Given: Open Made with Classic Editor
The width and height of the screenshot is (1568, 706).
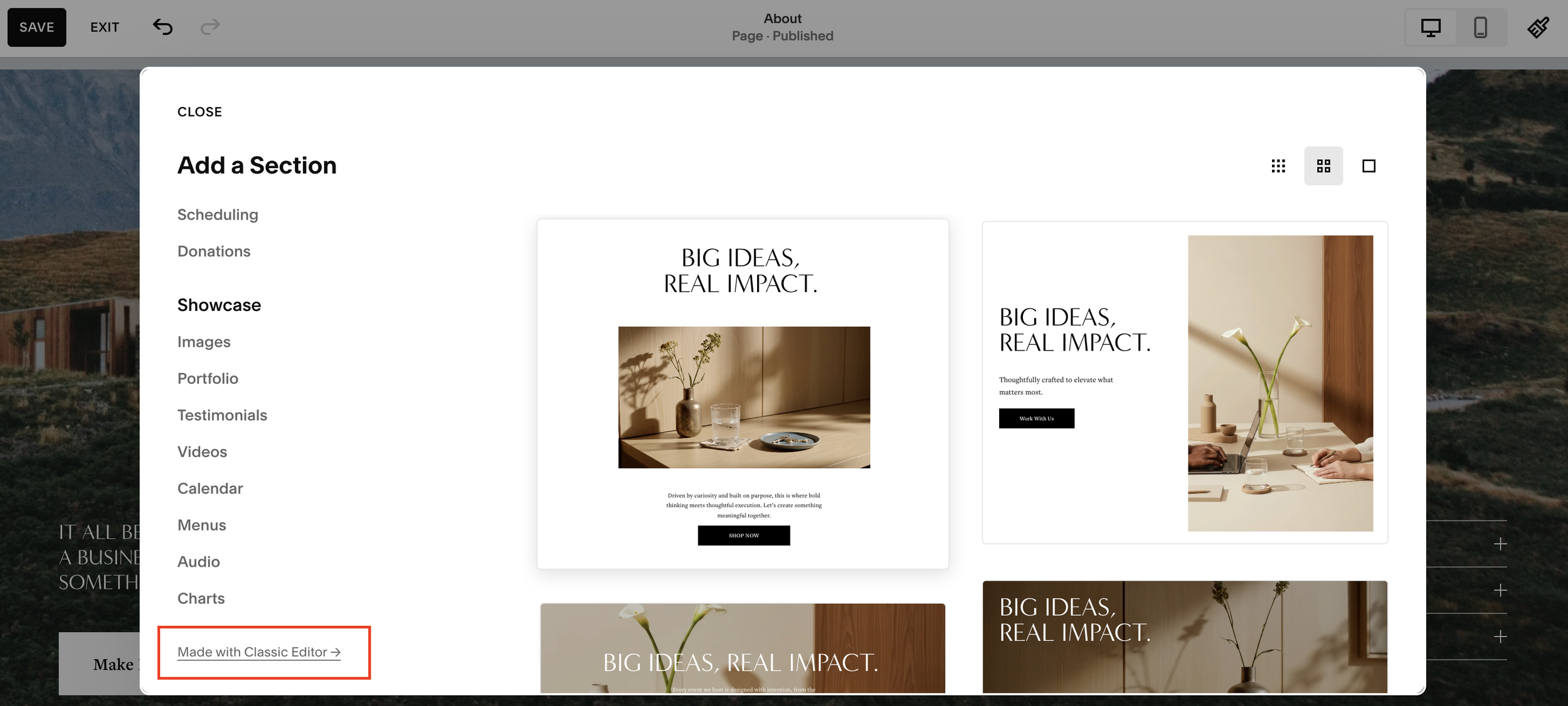Looking at the screenshot, I should 259,651.
